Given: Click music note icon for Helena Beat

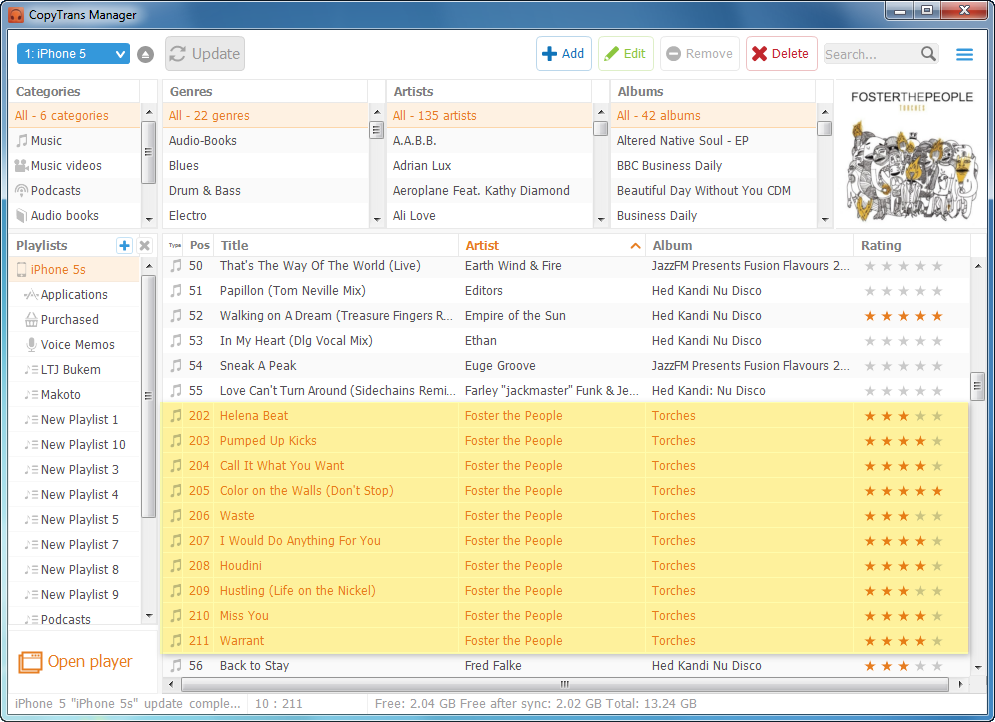Looking at the screenshot, I should (x=176, y=416).
